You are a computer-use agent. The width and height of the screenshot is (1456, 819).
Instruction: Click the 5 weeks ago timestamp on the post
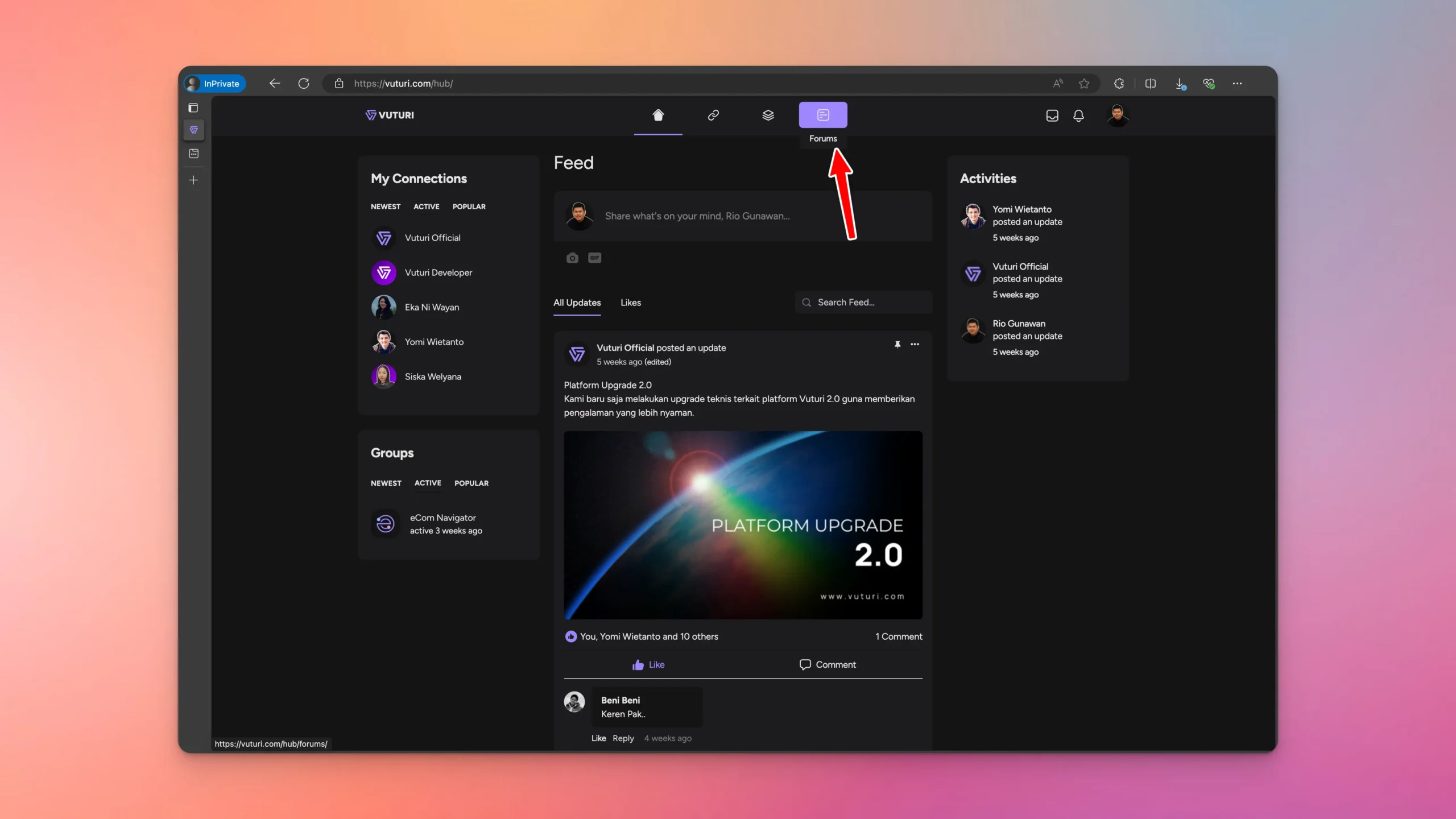pyautogui.click(x=619, y=362)
